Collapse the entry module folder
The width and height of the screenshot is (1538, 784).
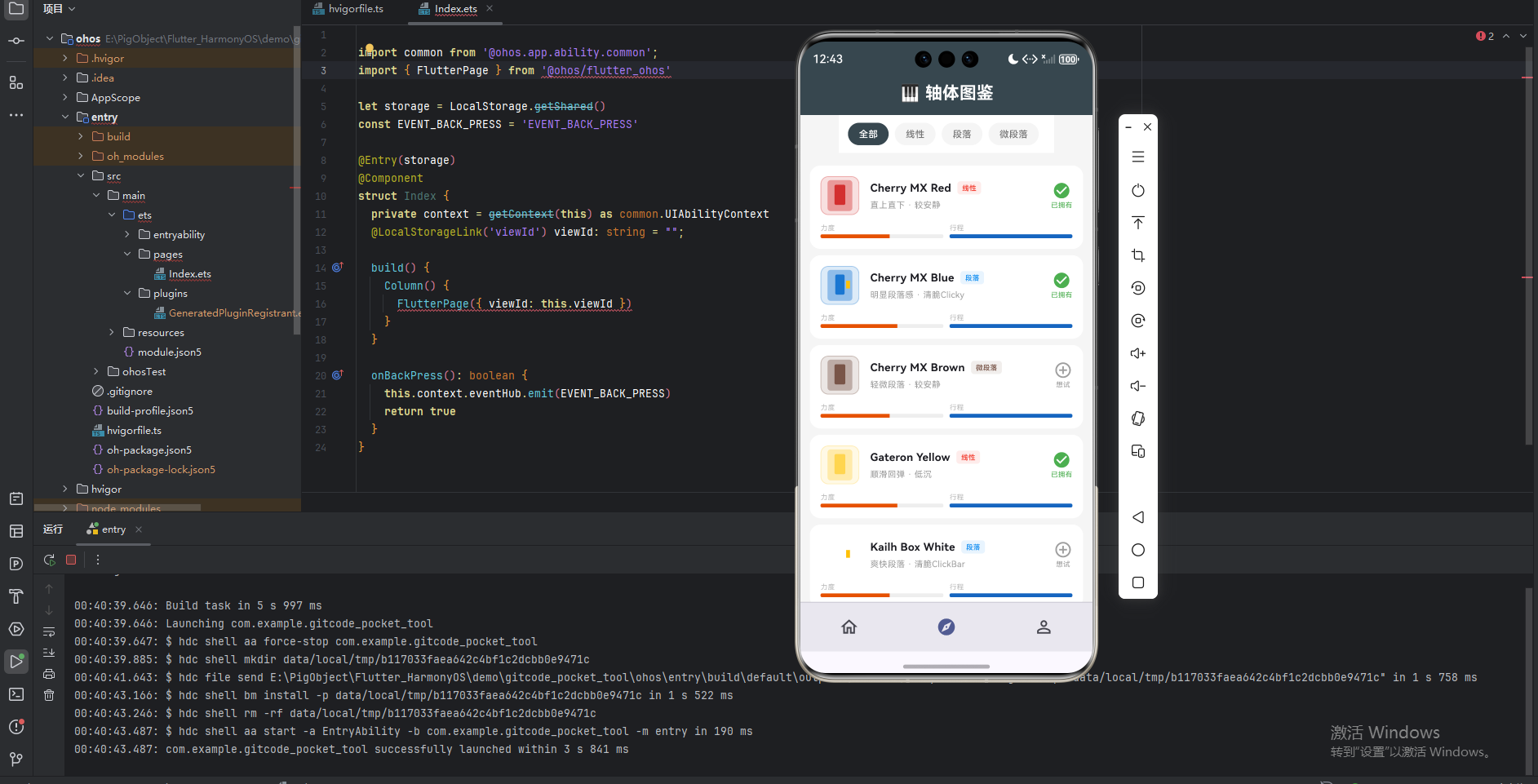click(65, 117)
